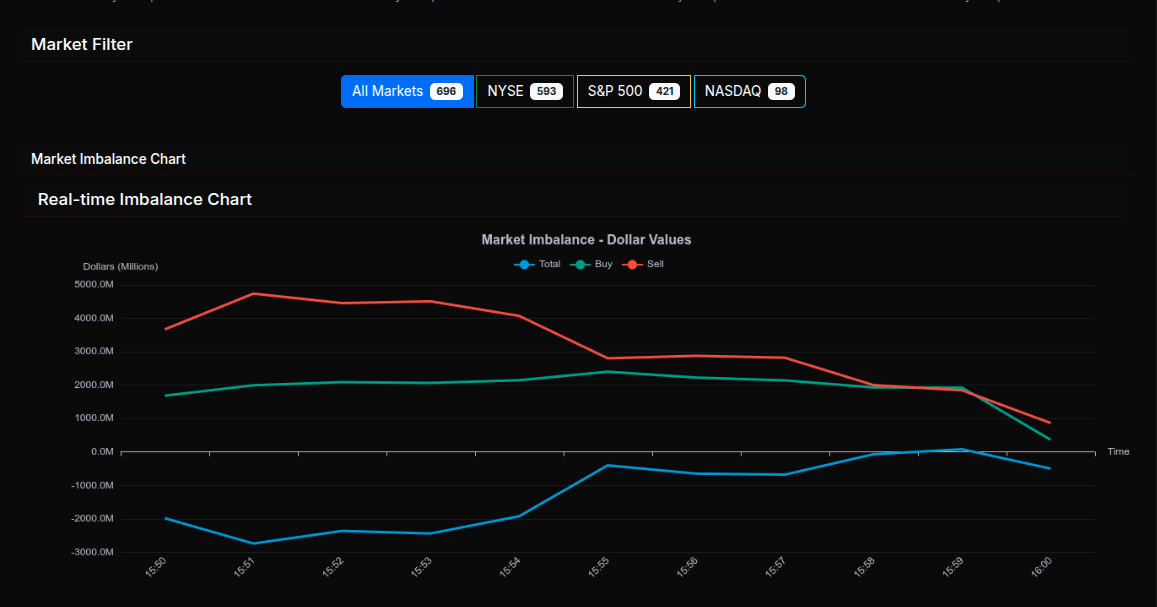This screenshot has width=1157, height=607.
Task: Click the 15:58 time axis label
Action: click(865, 568)
